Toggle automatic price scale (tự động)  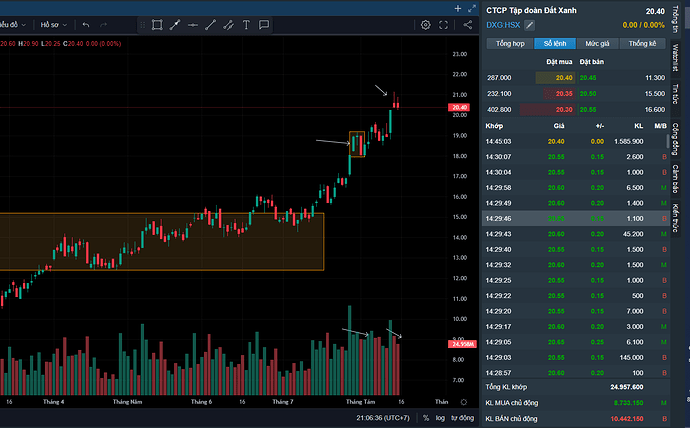pyautogui.click(x=462, y=417)
